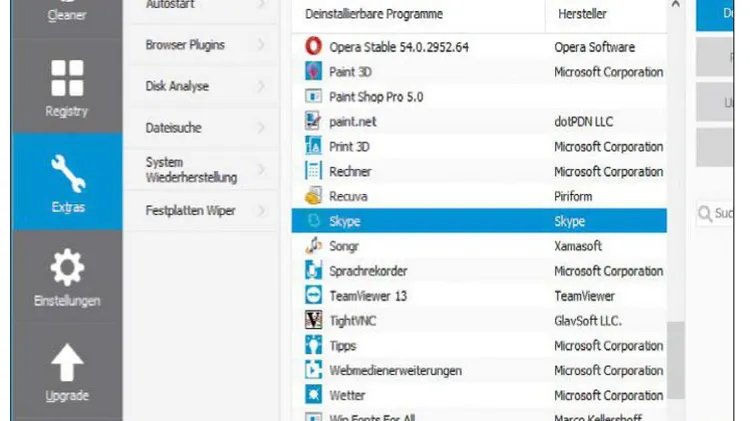Click the TightVNC program icon
The image size is (750, 421).
point(313,320)
